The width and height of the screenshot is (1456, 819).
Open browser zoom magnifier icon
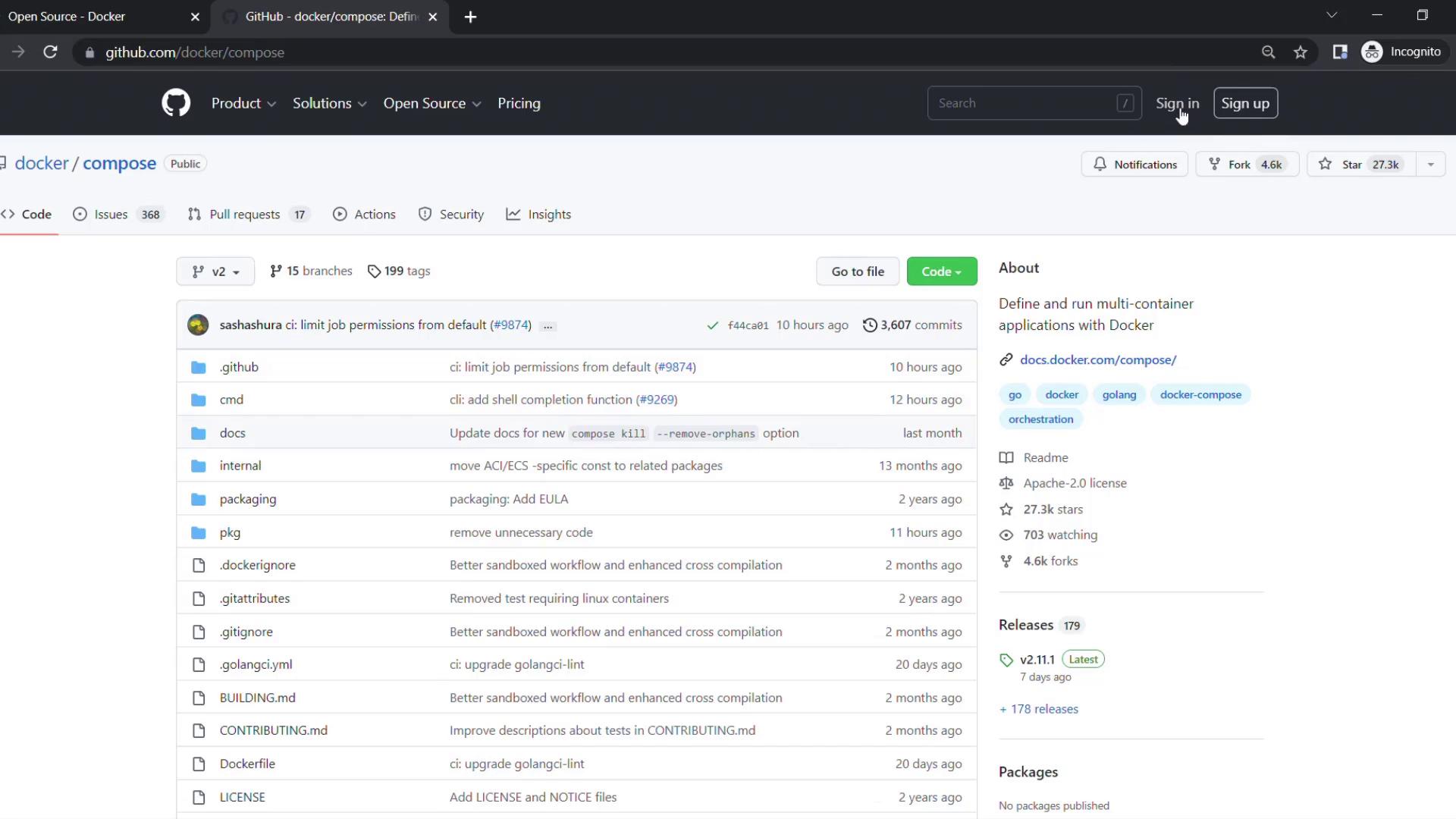pos(1268,52)
